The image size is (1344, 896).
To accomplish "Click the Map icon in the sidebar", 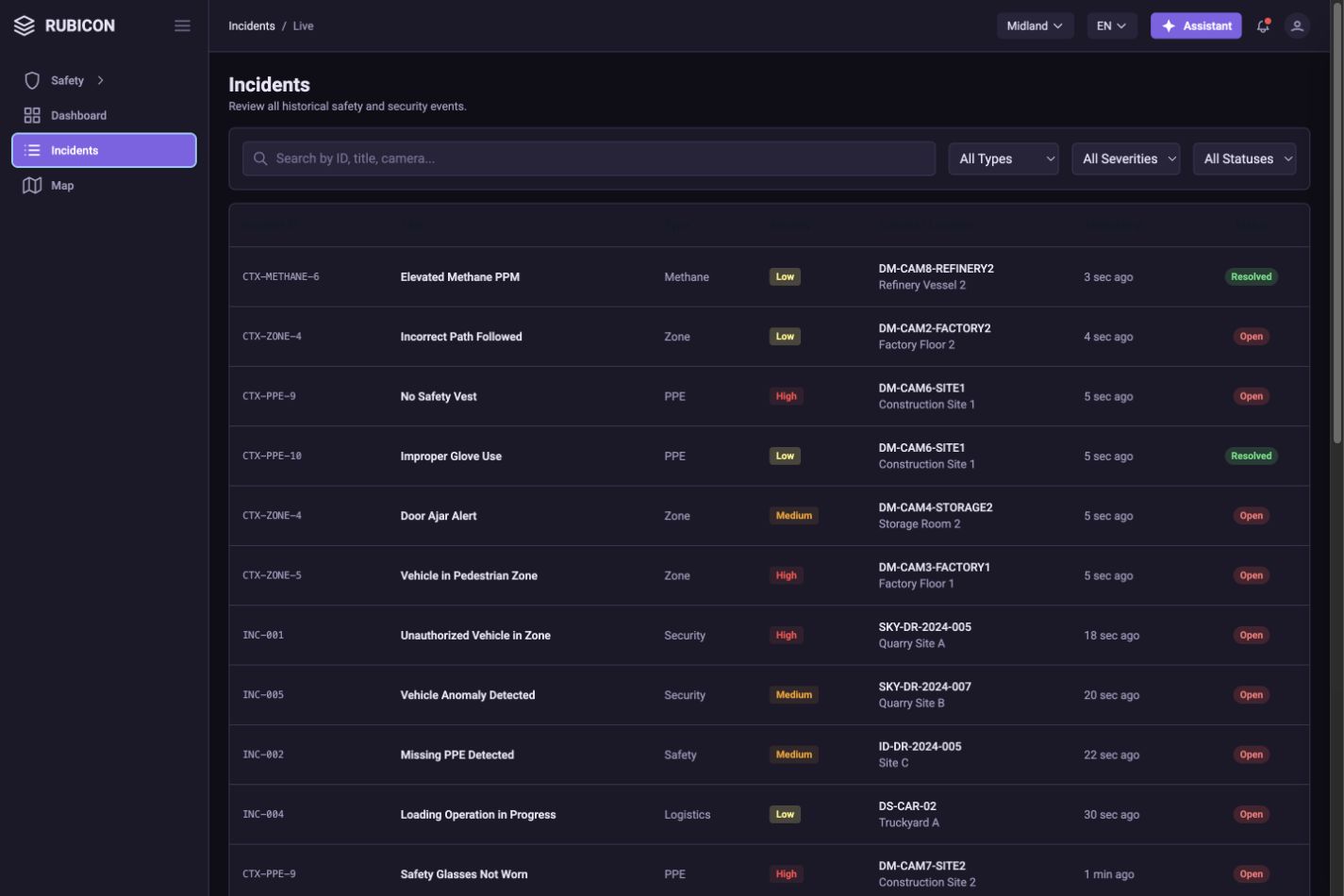I will [x=32, y=186].
